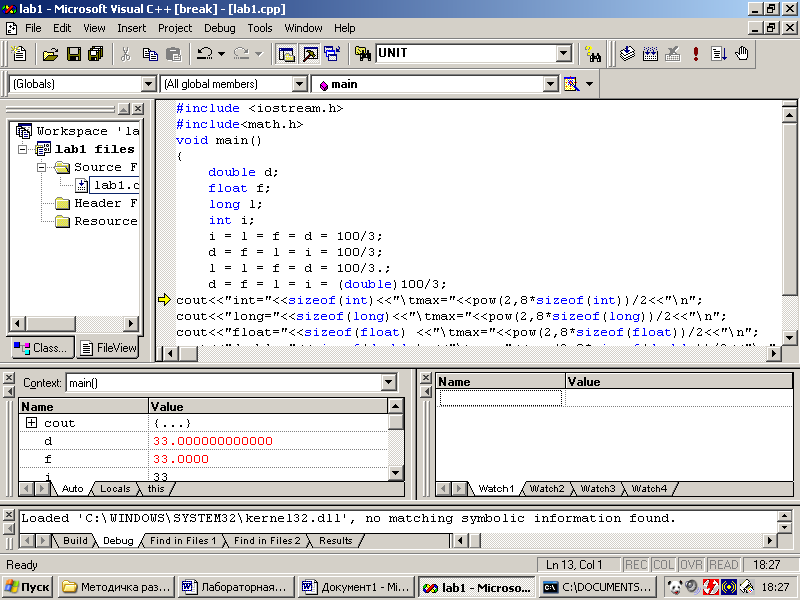800x600 pixels.
Task: Click the Paste clipboard icon
Action: [173, 53]
